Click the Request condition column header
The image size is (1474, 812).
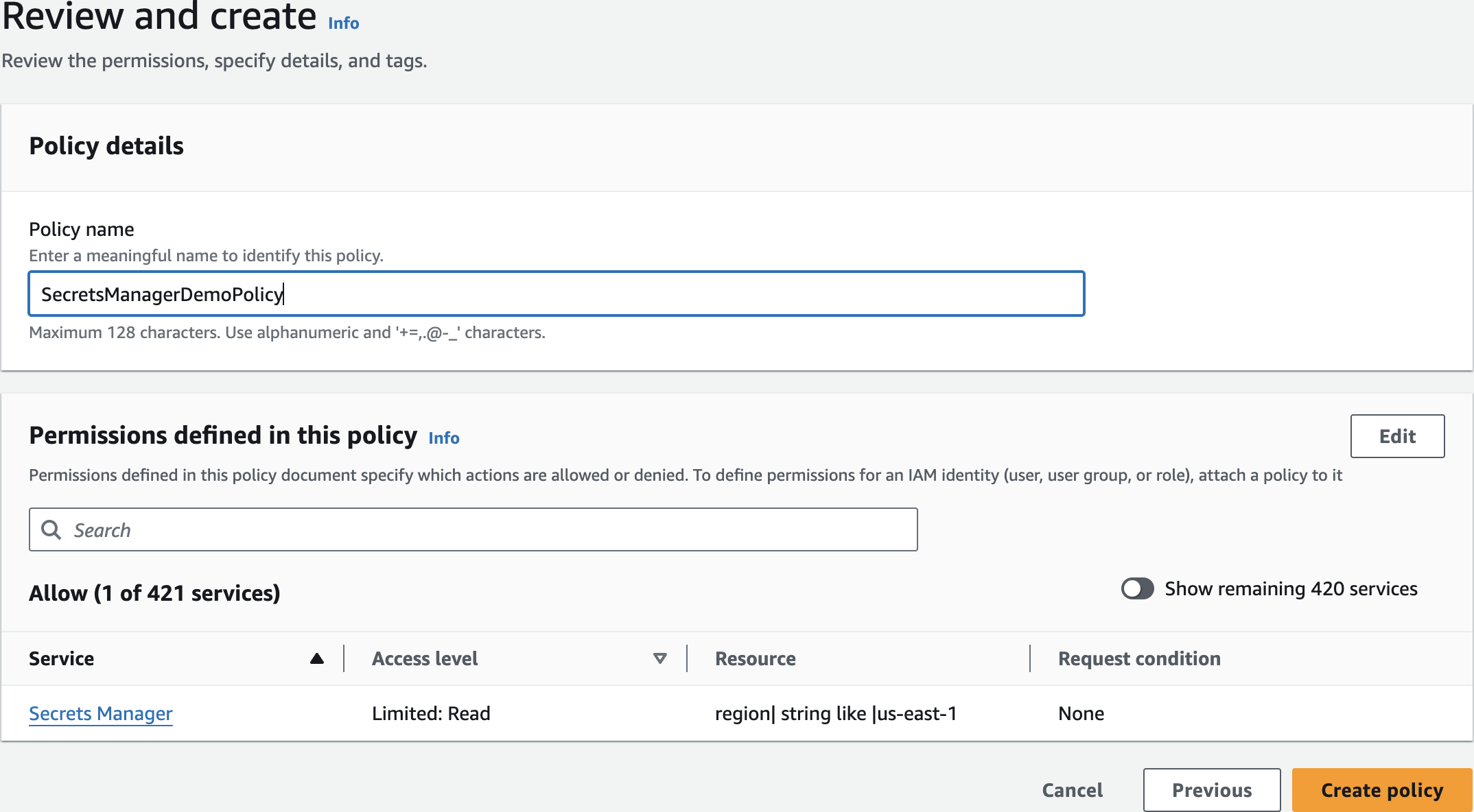(1139, 658)
